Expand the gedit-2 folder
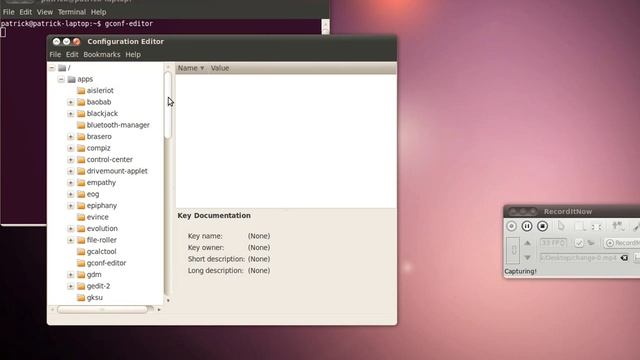Viewport: 640px width, 360px height. [71, 286]
